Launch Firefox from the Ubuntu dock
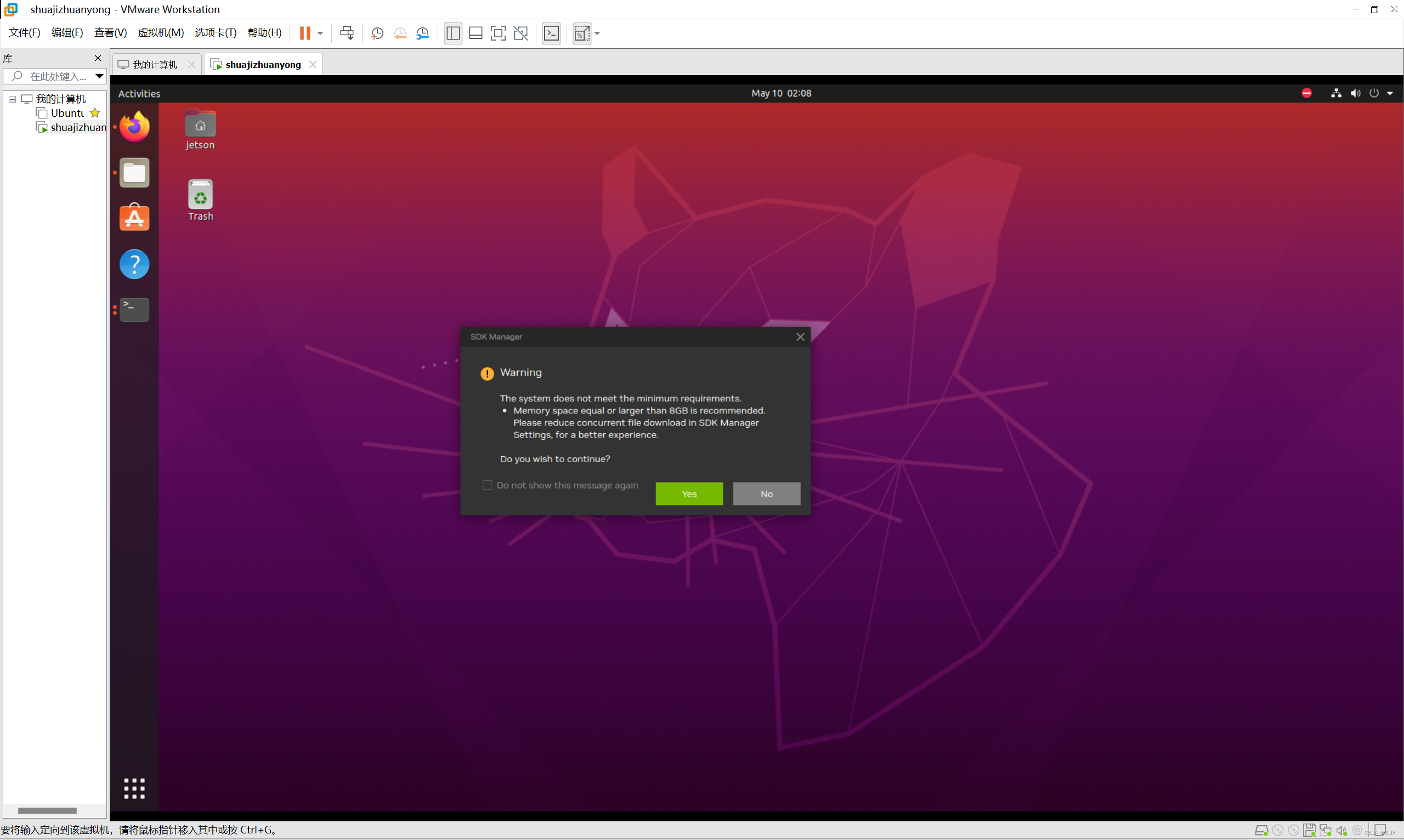This screenshot has height=840, width=1404. [x=134, y=127]
